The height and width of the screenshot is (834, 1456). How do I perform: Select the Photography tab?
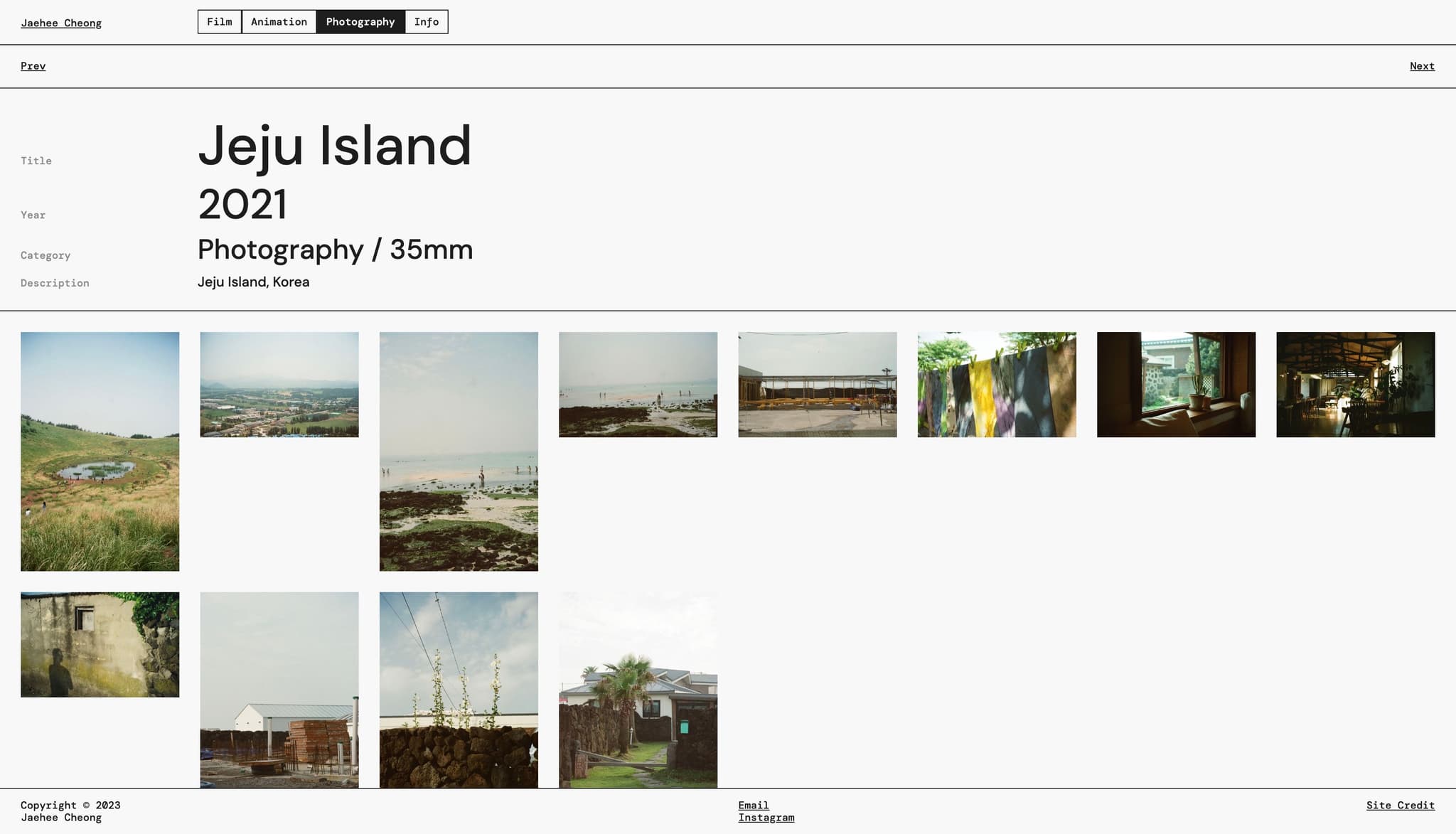[x=360, y=22]
